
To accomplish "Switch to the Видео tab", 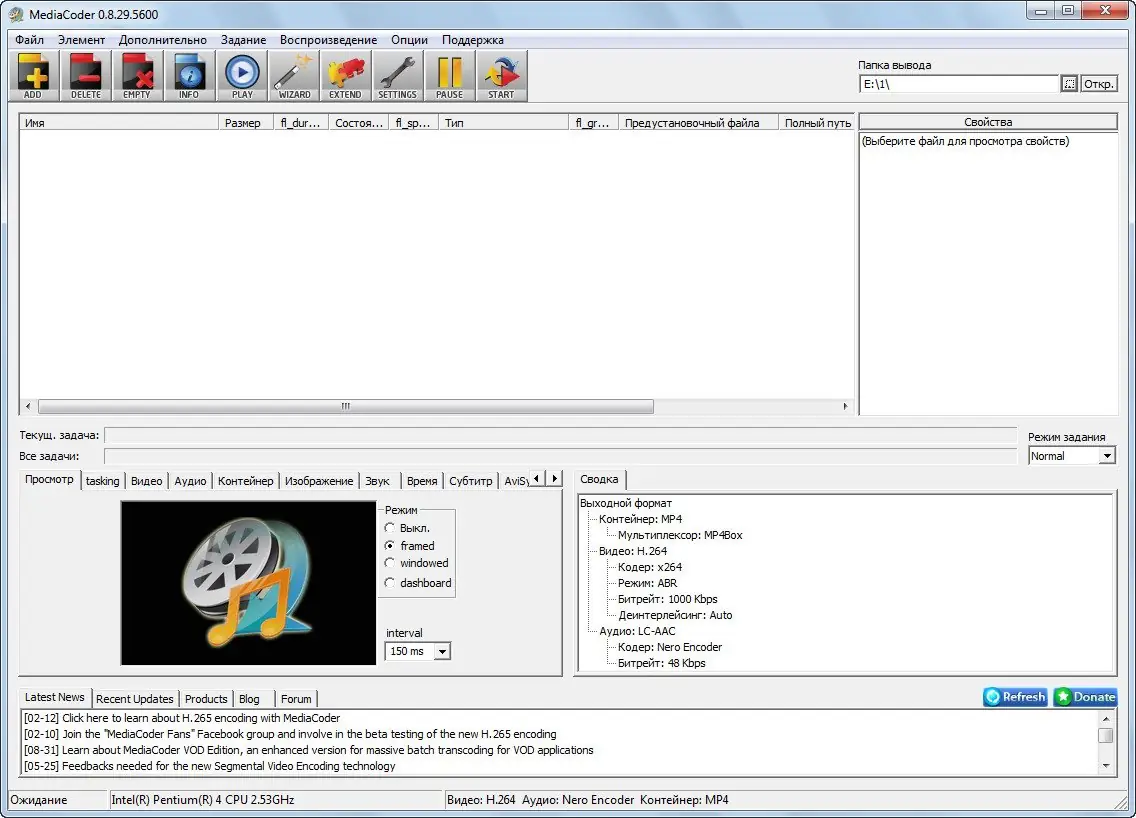I will [x=146, y=481].
